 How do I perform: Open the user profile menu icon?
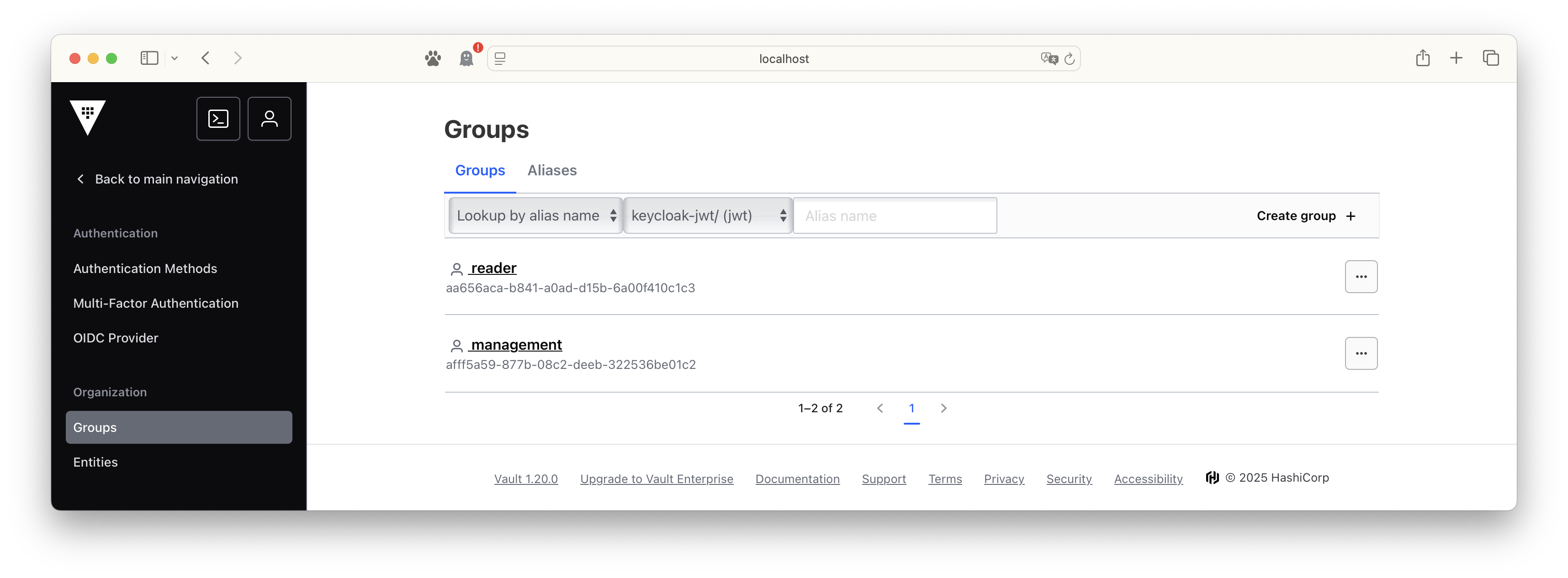[x=269, y=119]
